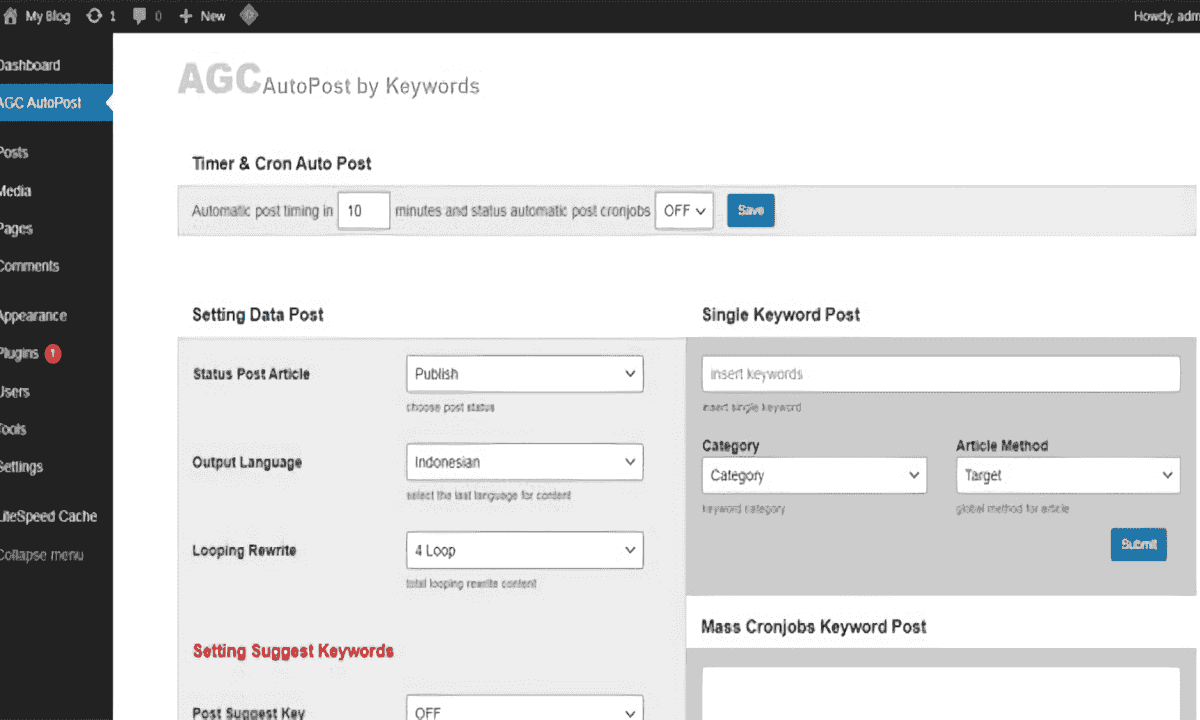Click the Looping Rewrite label
The height and width of the screenshot is (720, 1200).
(x=244, y=551)
